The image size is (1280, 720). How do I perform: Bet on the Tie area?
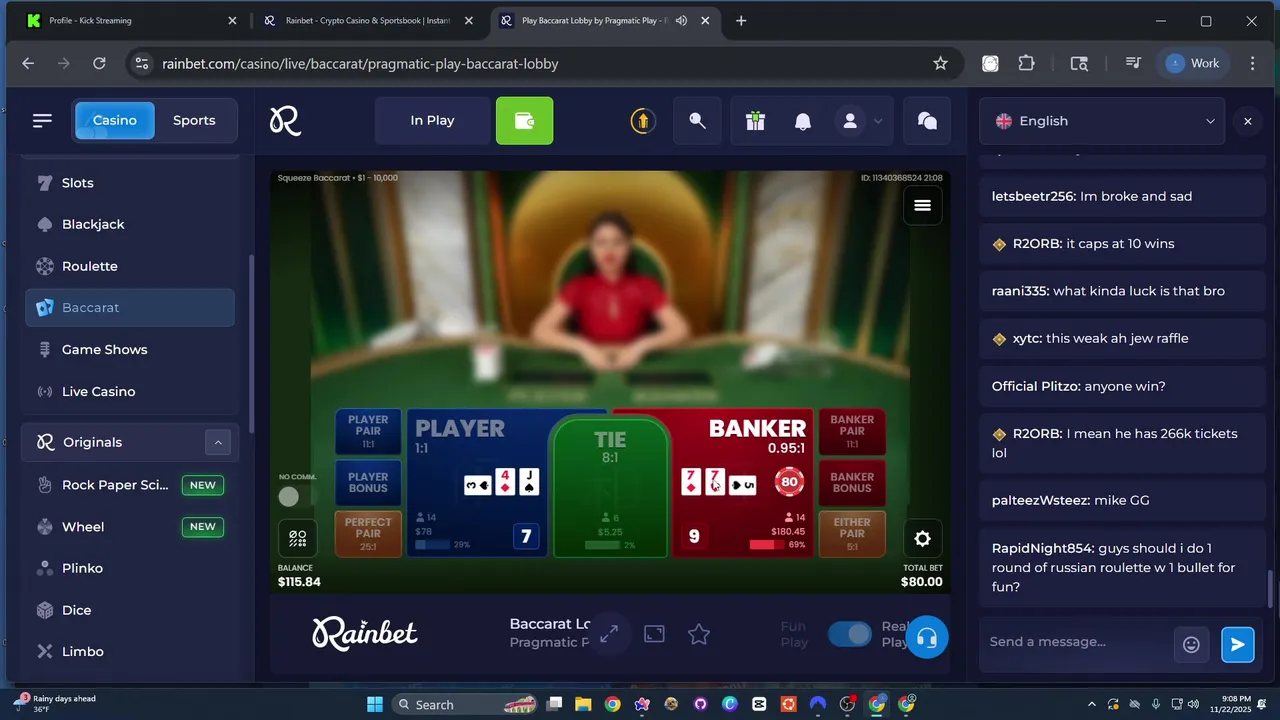(610, 488)
